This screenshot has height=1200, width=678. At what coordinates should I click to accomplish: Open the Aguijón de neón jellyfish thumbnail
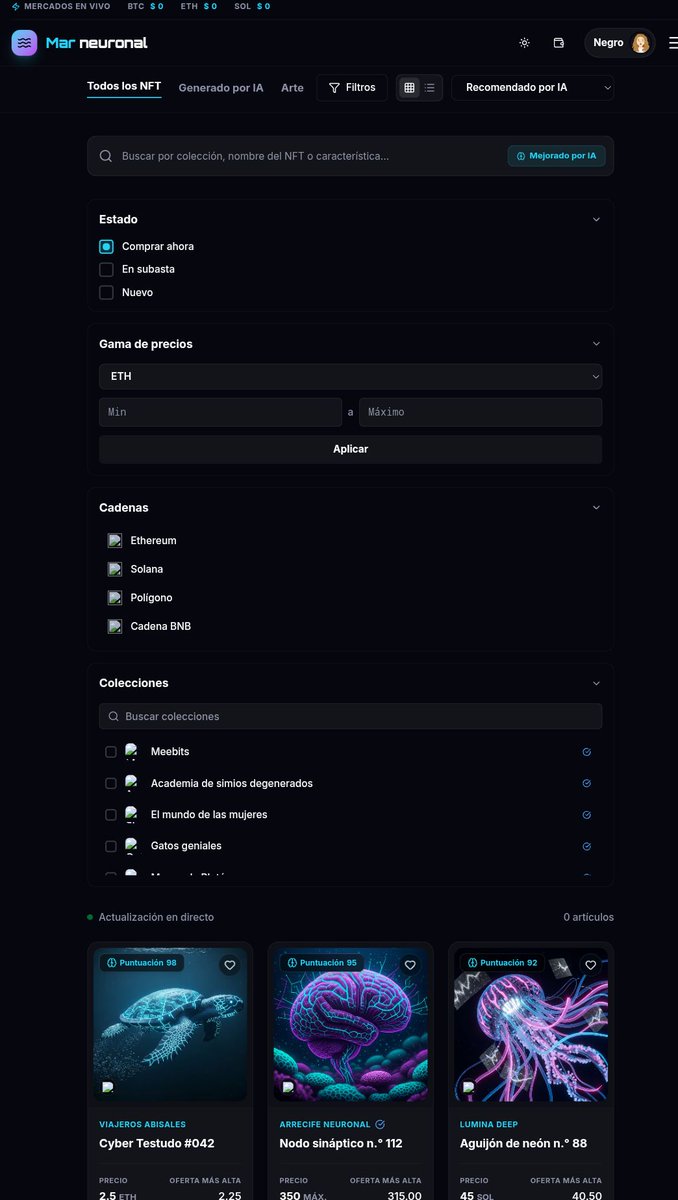click(x=531, y=1025)
